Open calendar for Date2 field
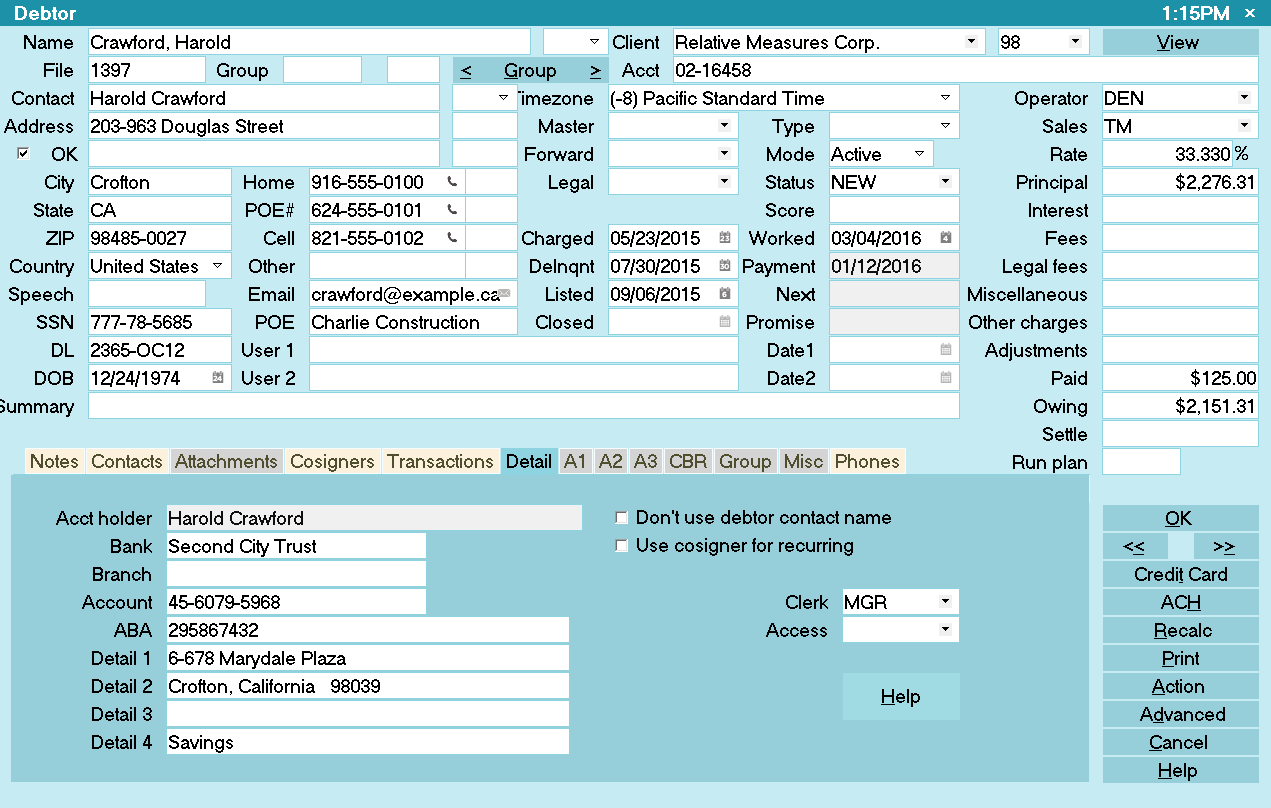This screenshot has width=1271, height=808. tap(946, 378)
